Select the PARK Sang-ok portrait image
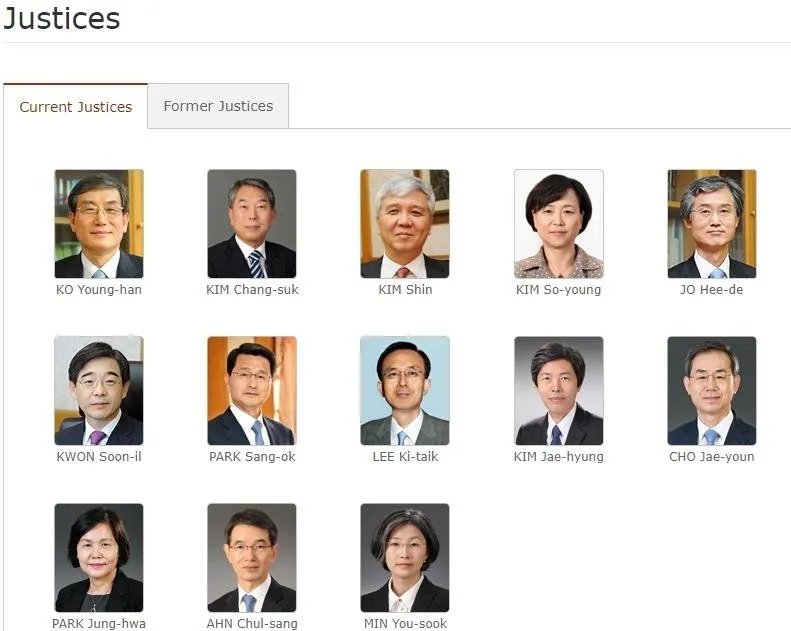The image size is (791, 631). 252,390
